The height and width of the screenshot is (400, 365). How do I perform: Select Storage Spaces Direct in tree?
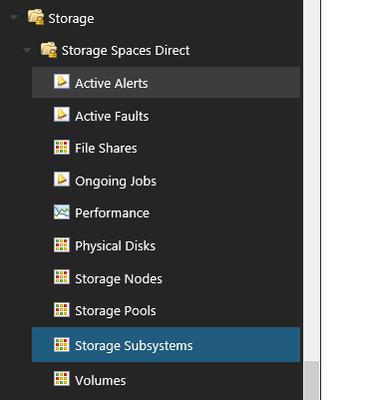click(x=126, y=51)
